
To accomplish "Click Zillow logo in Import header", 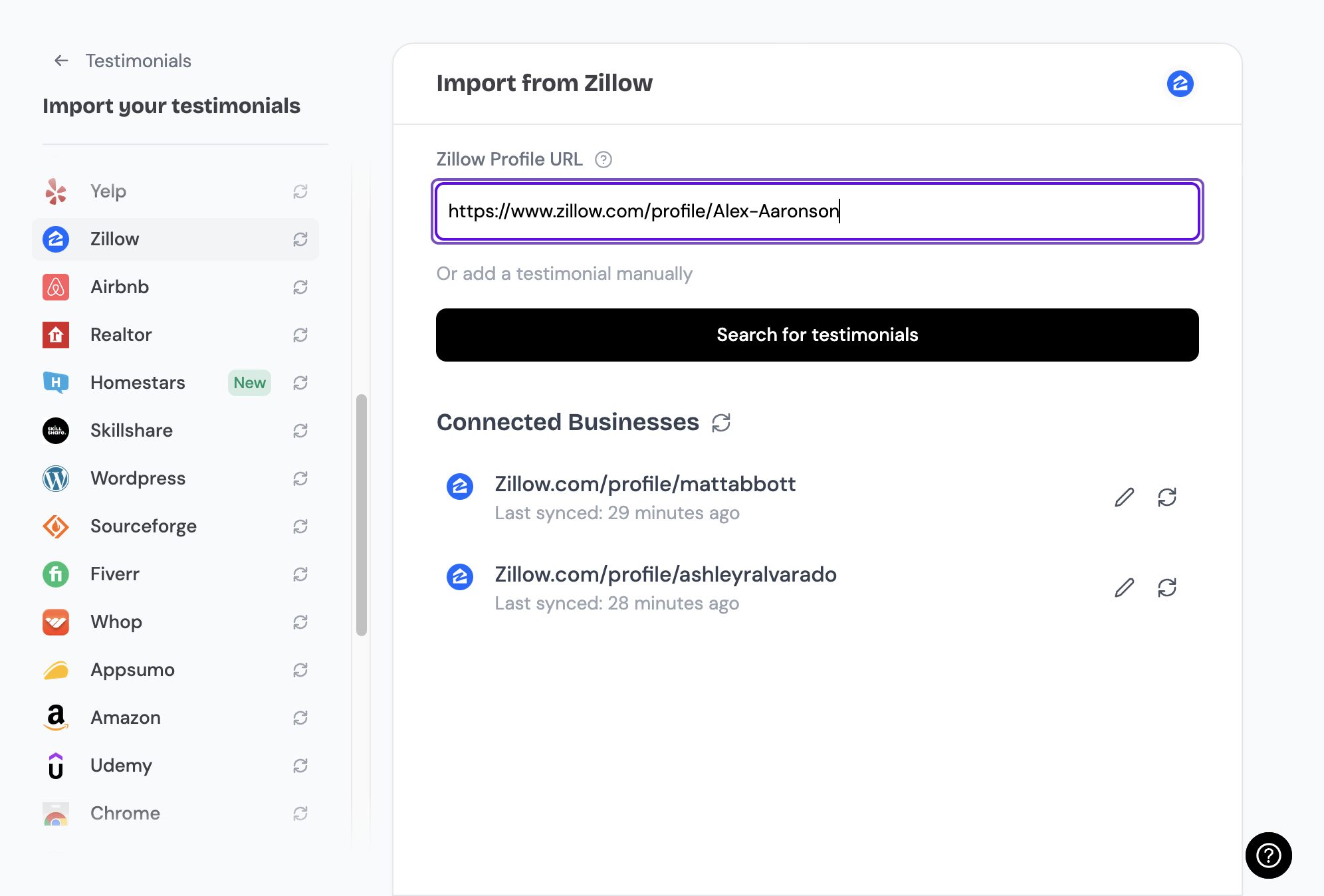I will point(1180,84).
